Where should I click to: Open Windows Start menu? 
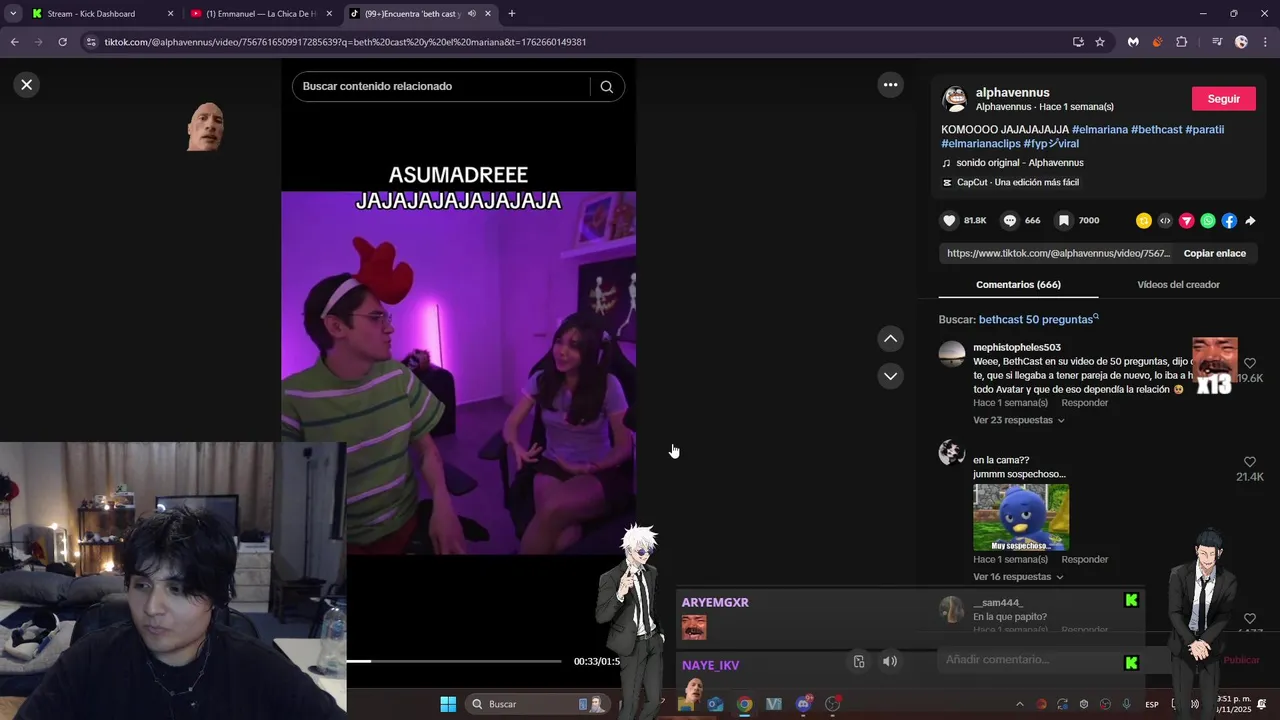tap(448, 704)
